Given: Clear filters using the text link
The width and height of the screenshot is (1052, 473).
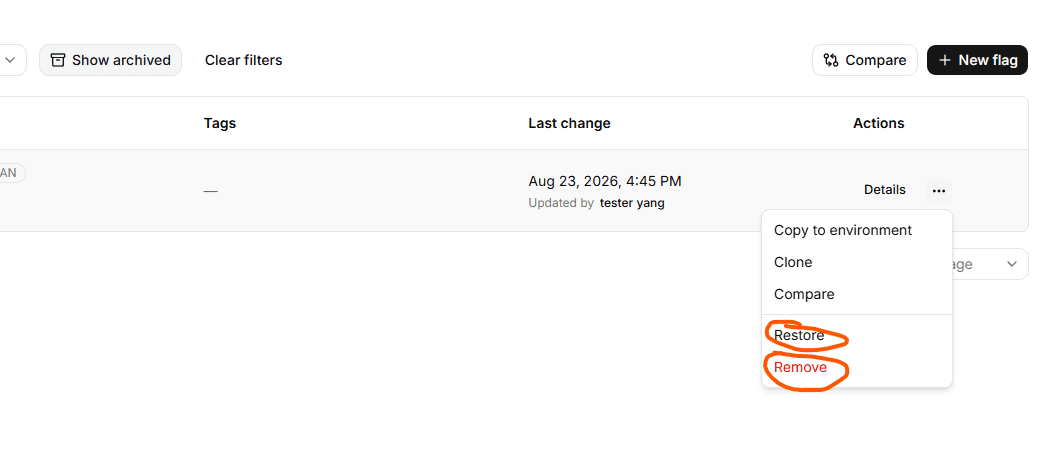Looking at the screenshot, I should pyautogui.click(x=244, y=60).
